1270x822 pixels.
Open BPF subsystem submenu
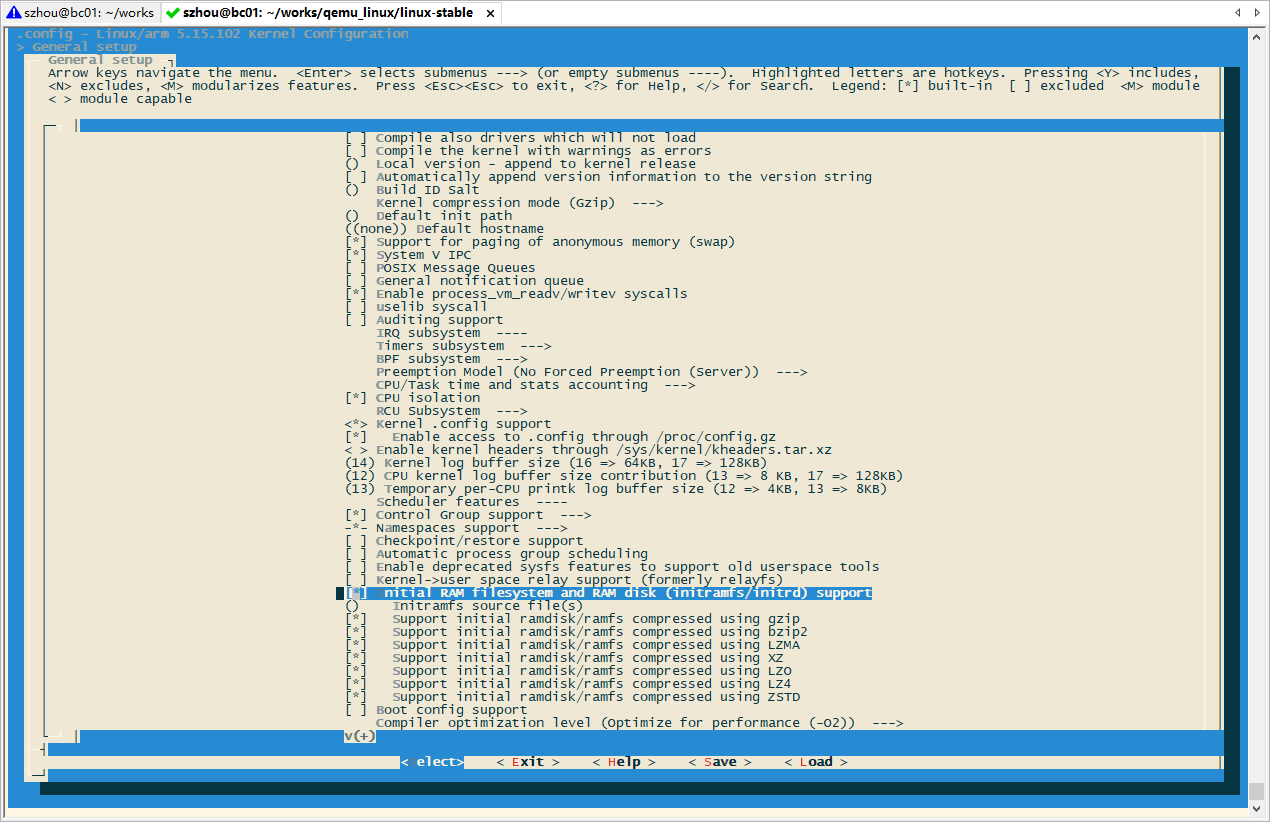(x=452, y=359)
